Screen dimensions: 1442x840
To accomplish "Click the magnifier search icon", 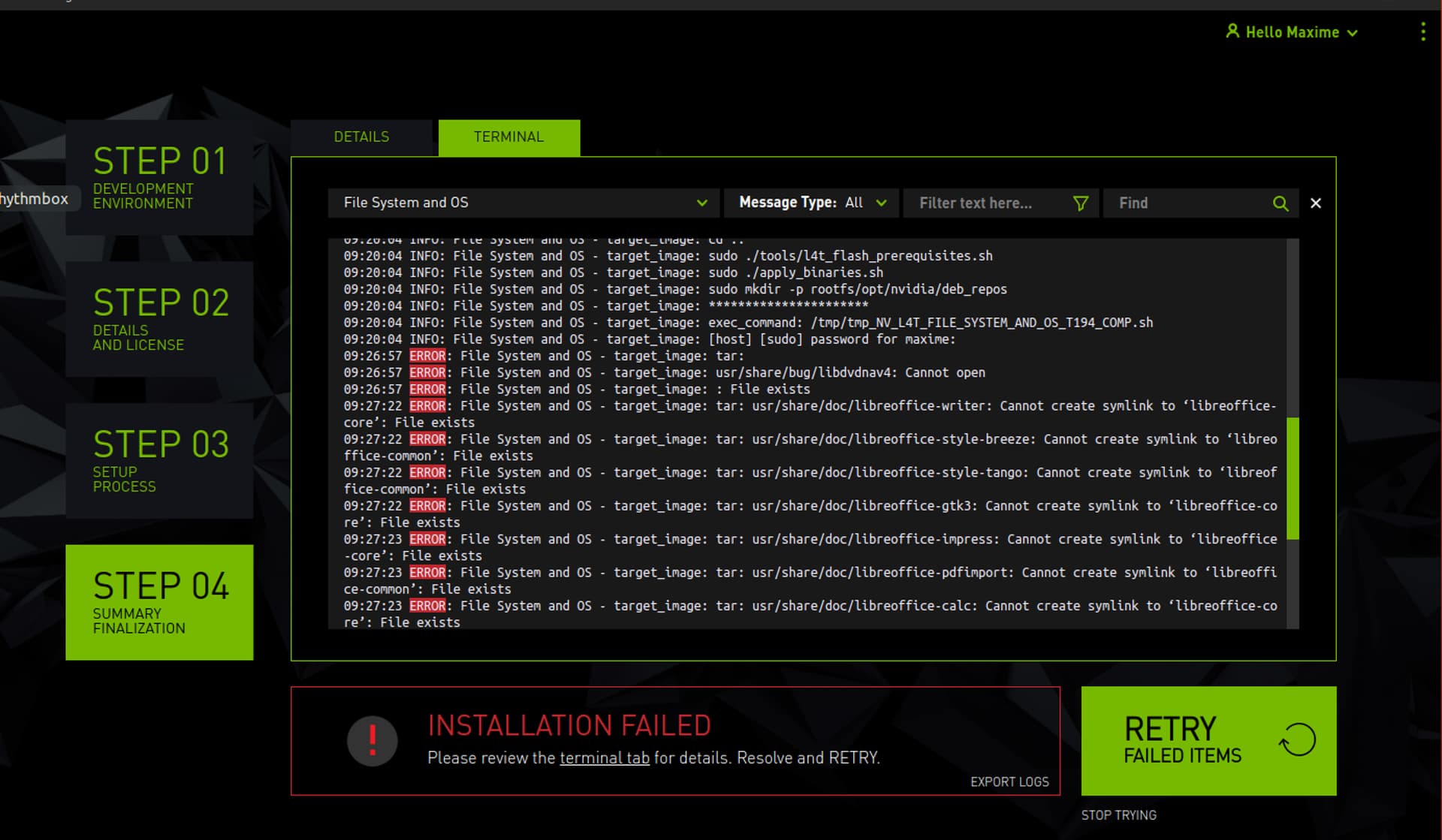I will [x=1280, y=203].
